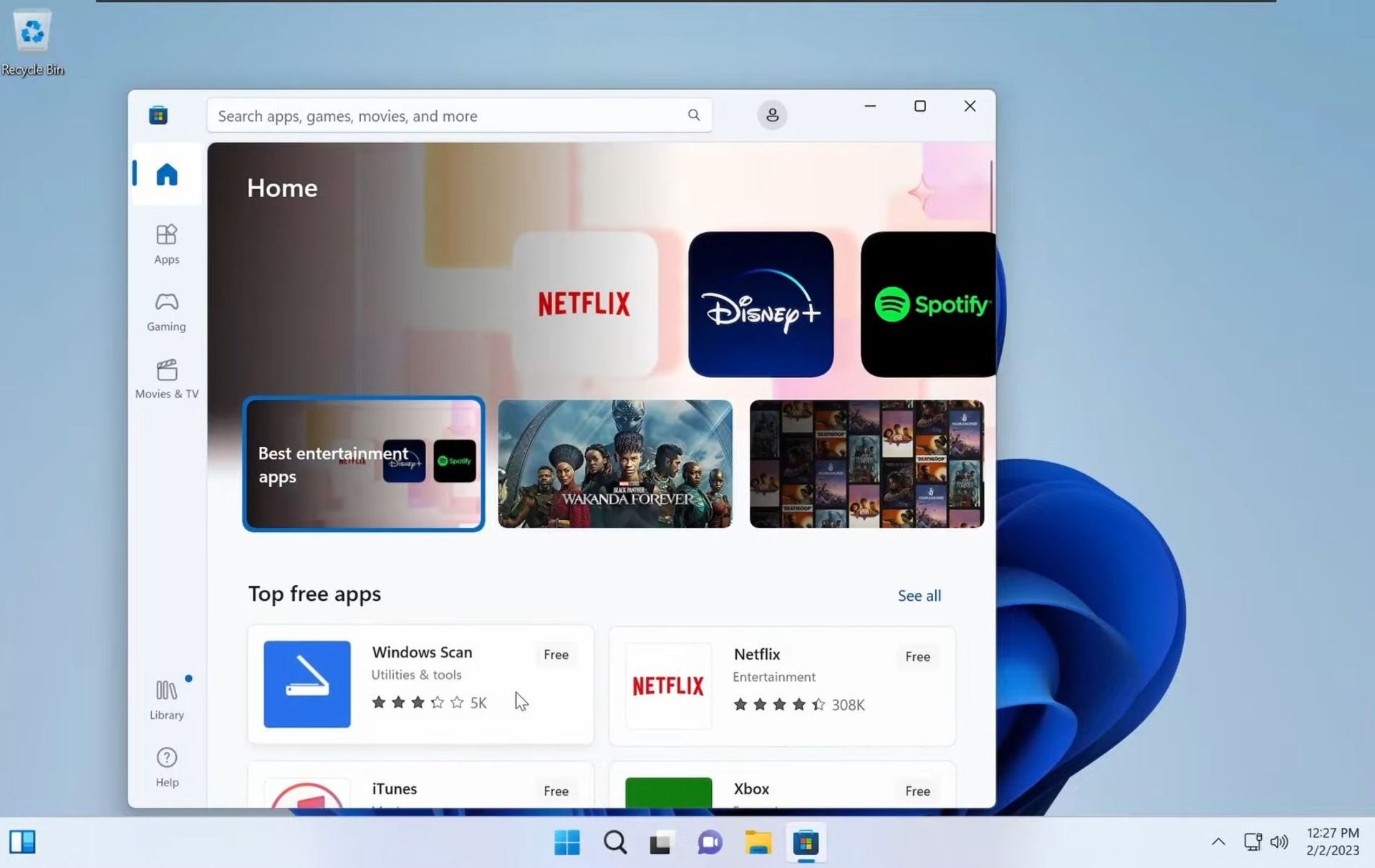Open the Windows Start button

[x=567, y=842]
